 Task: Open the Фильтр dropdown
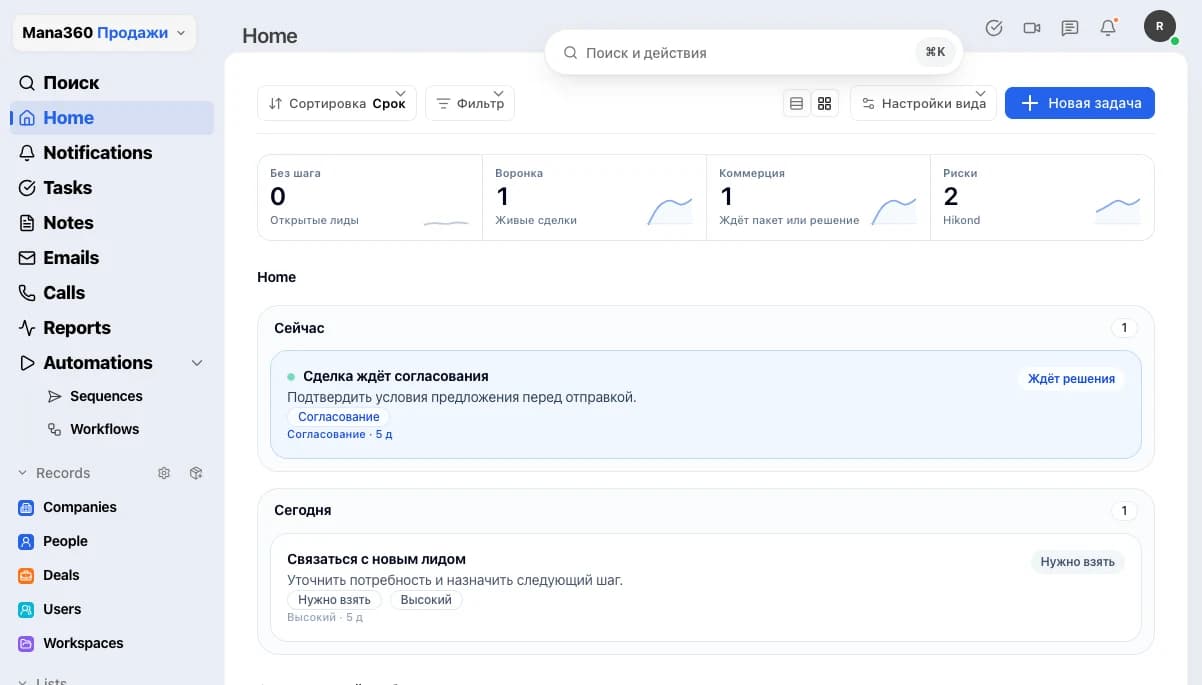point(470,103)
